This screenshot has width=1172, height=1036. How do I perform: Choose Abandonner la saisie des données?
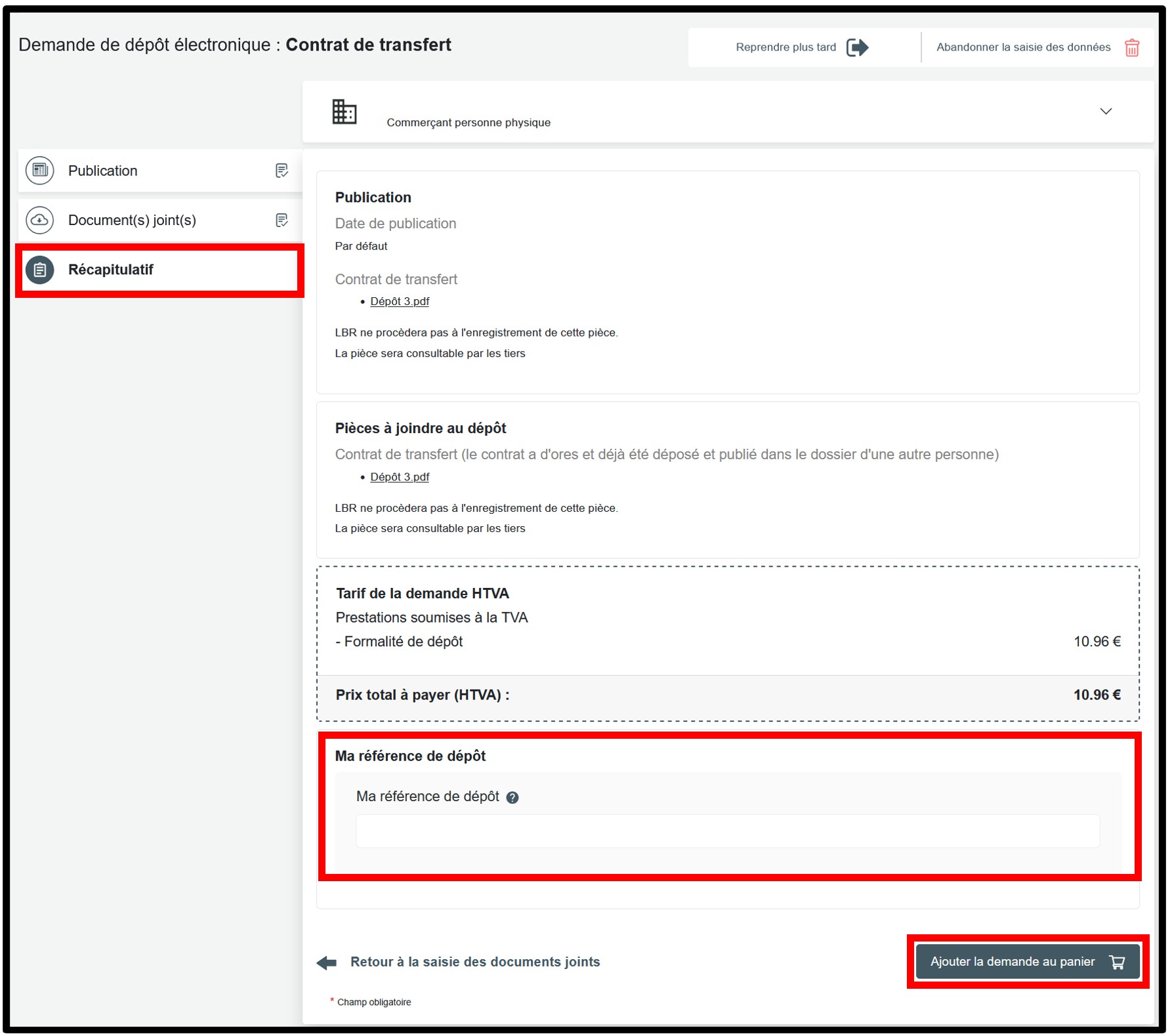(x=1023, y=47)
